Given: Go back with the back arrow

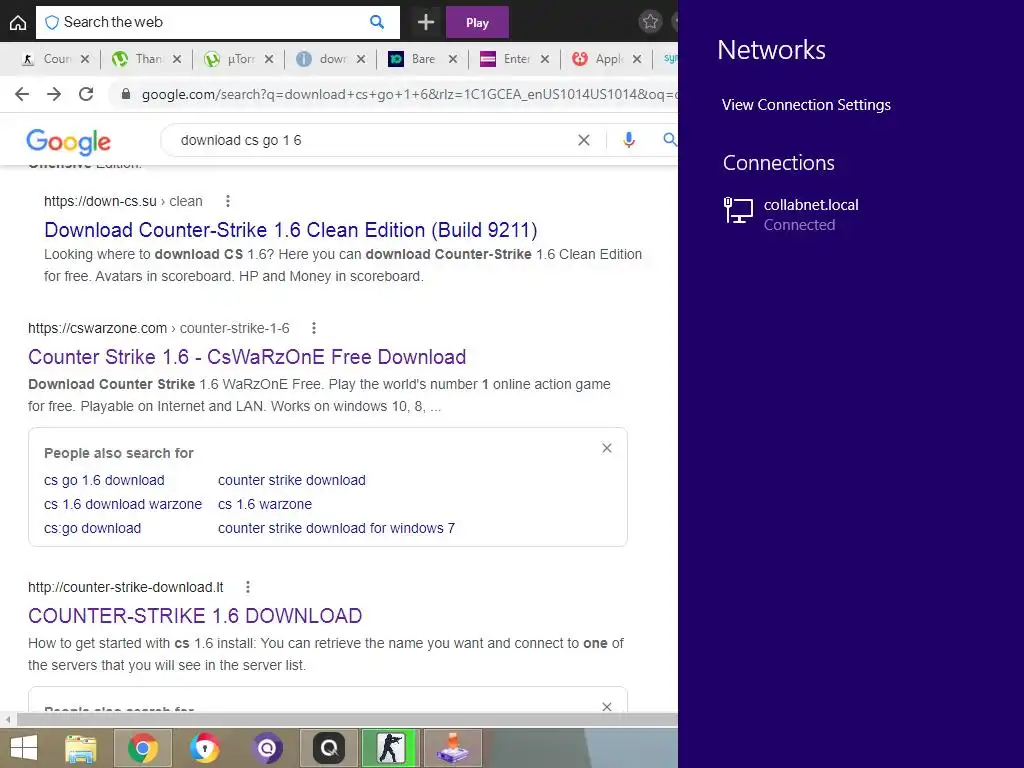Looking at the screenshot, I should (22, 94).
